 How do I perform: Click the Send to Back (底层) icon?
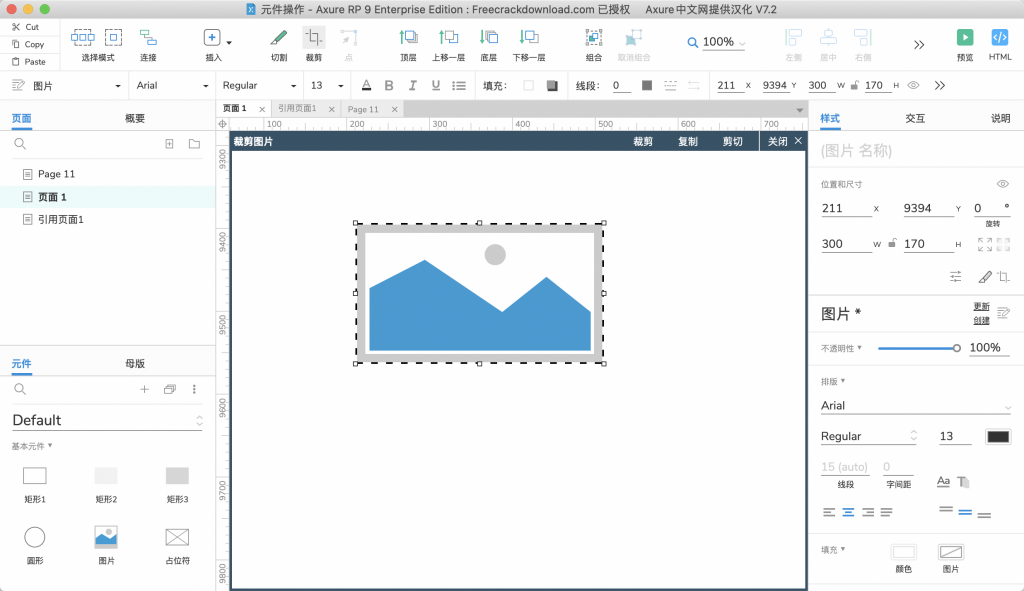488,38
